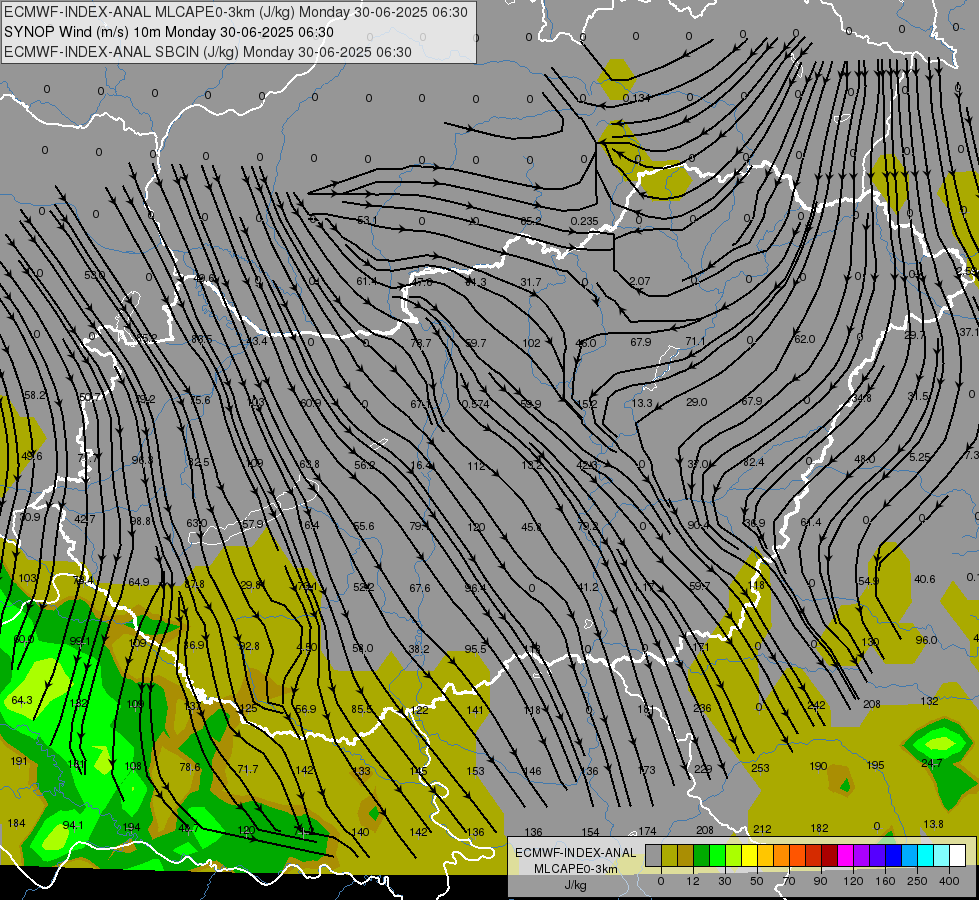Click the legend tick label '400'

(x=949, y=881)
